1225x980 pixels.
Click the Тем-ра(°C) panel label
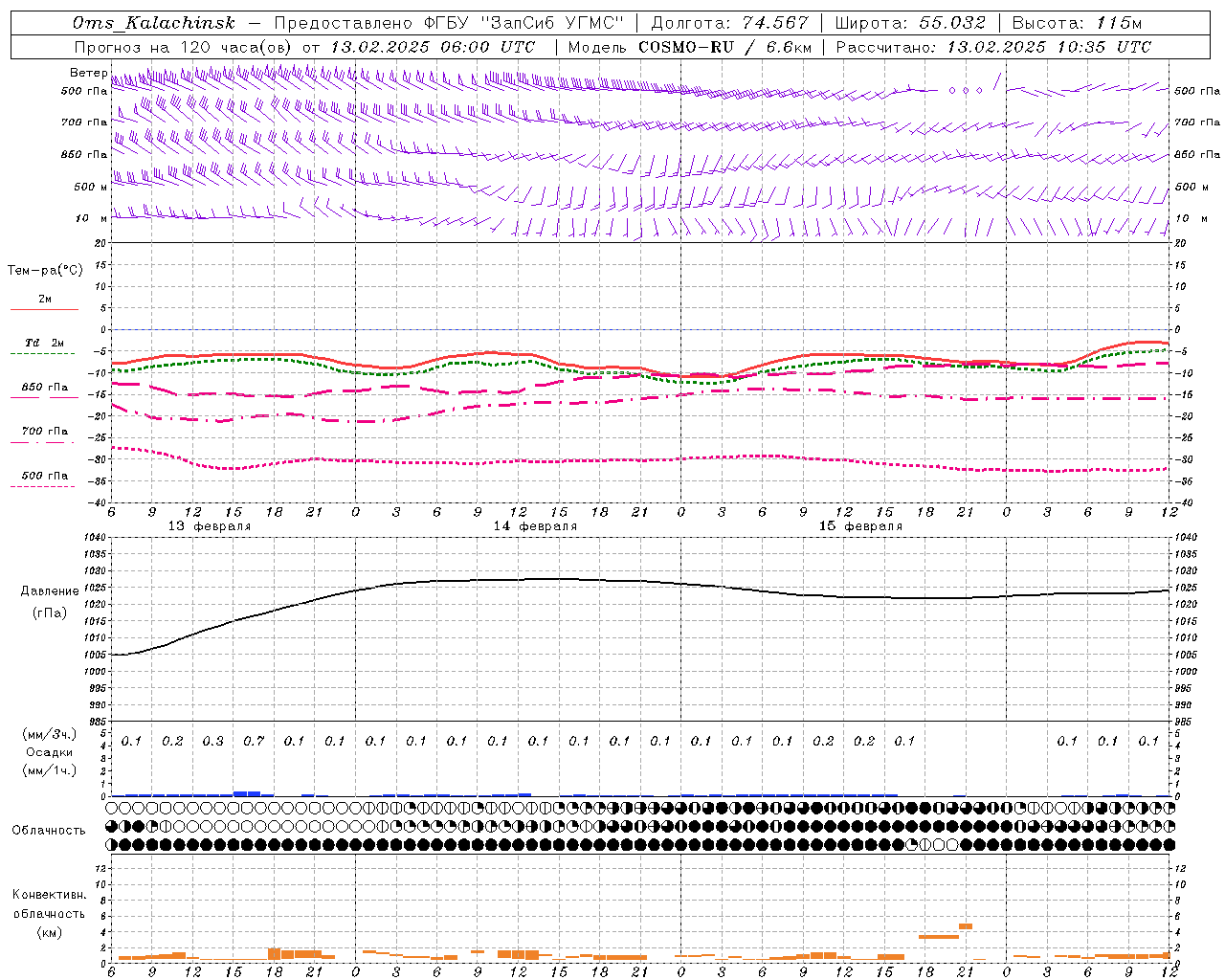45,271
